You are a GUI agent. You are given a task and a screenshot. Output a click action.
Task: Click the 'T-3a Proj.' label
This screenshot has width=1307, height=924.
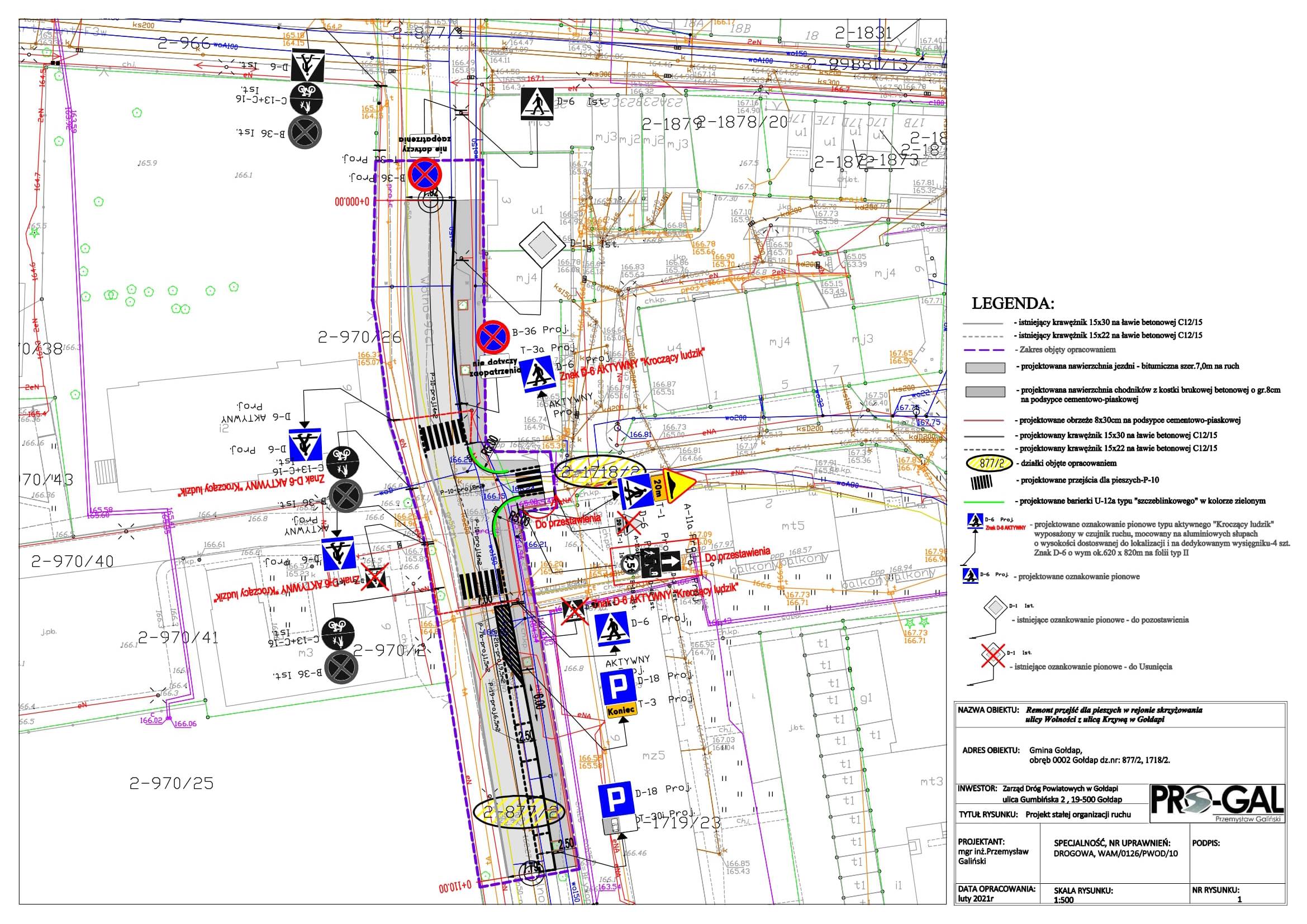pos(548,349)
